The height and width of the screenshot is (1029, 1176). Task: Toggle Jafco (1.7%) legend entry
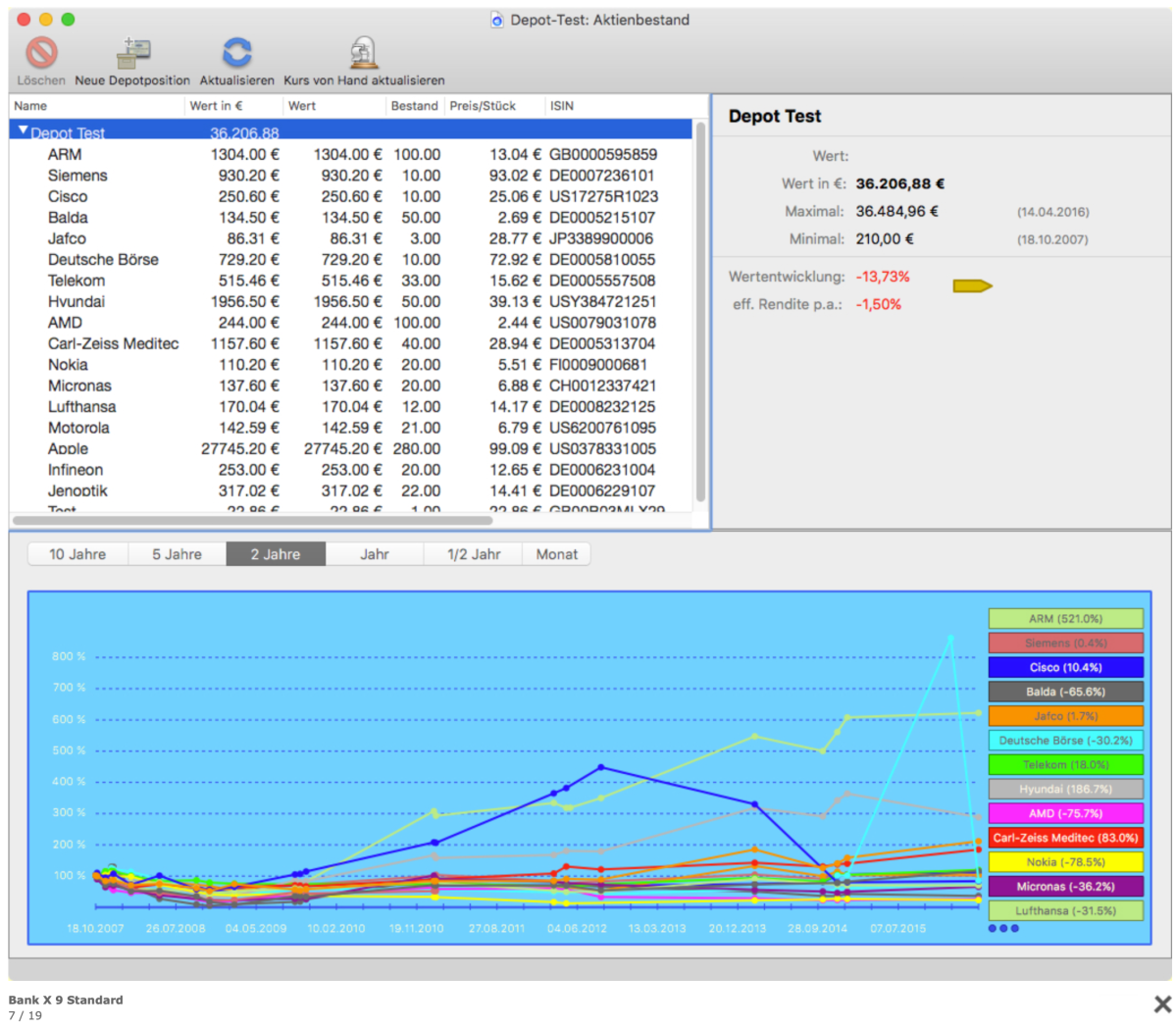1066,716
